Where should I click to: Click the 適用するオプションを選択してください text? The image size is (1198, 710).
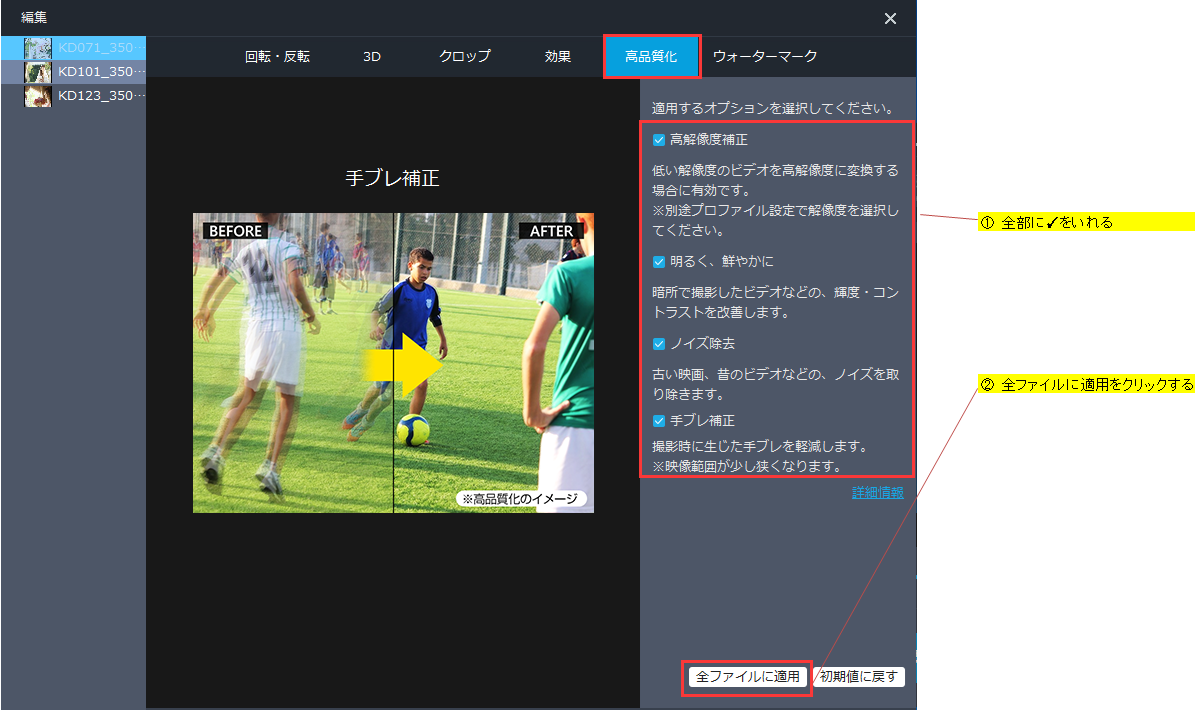pyautogui.click(x=772, y=109)
